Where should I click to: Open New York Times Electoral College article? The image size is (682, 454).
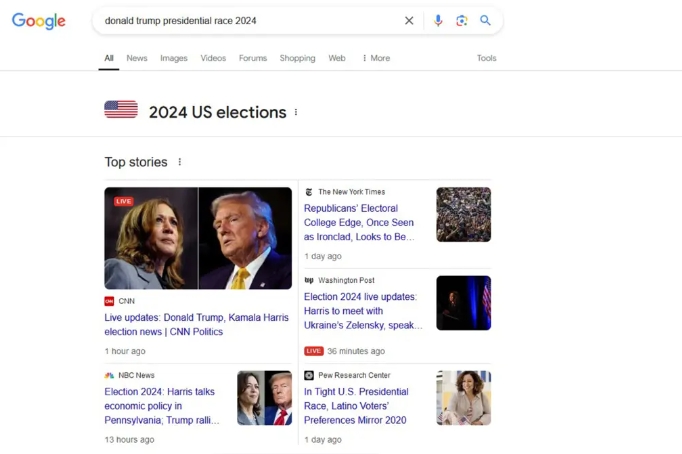[359, 223]
